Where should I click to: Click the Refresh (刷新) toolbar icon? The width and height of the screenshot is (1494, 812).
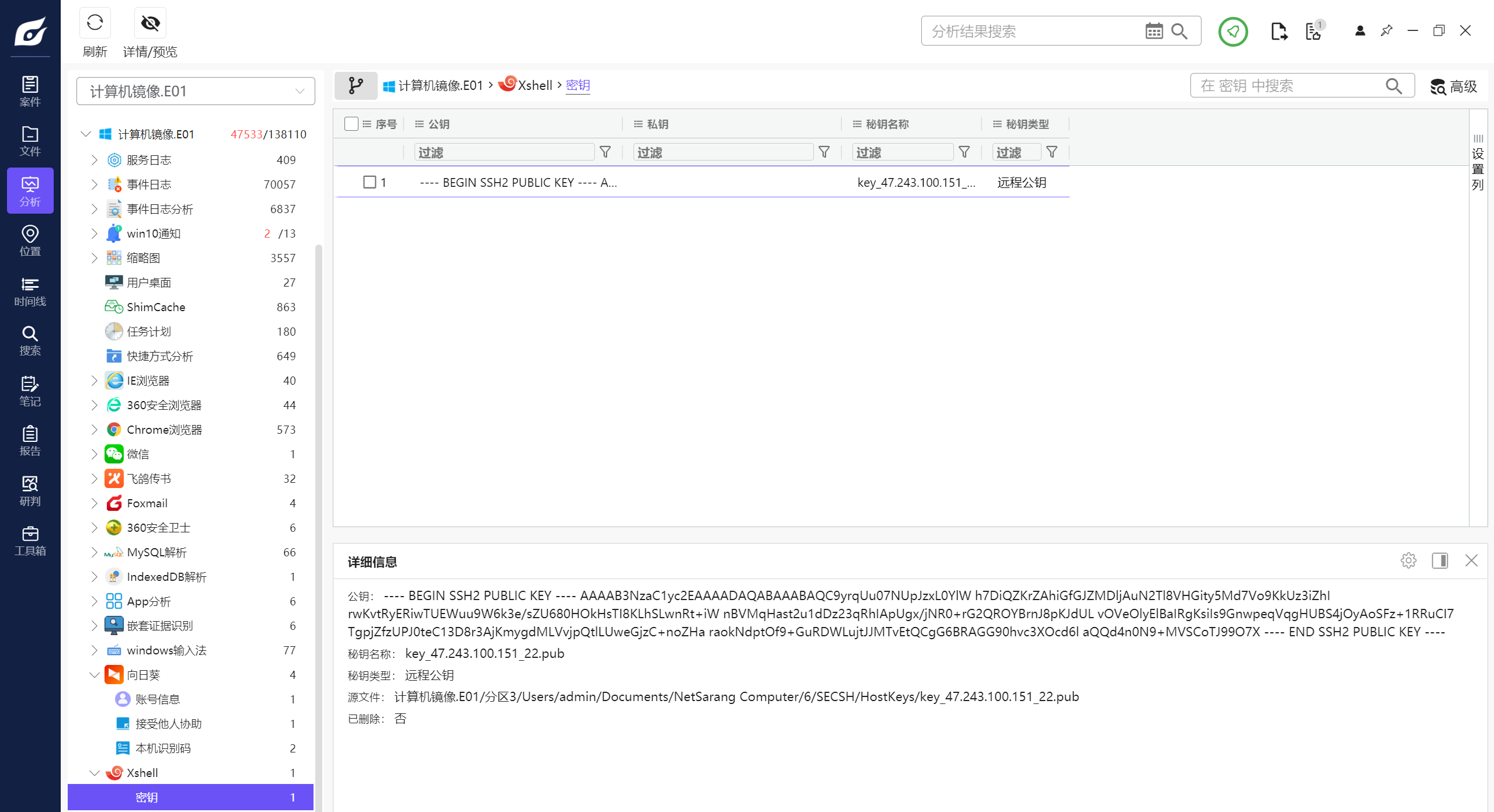coord(95,23)
